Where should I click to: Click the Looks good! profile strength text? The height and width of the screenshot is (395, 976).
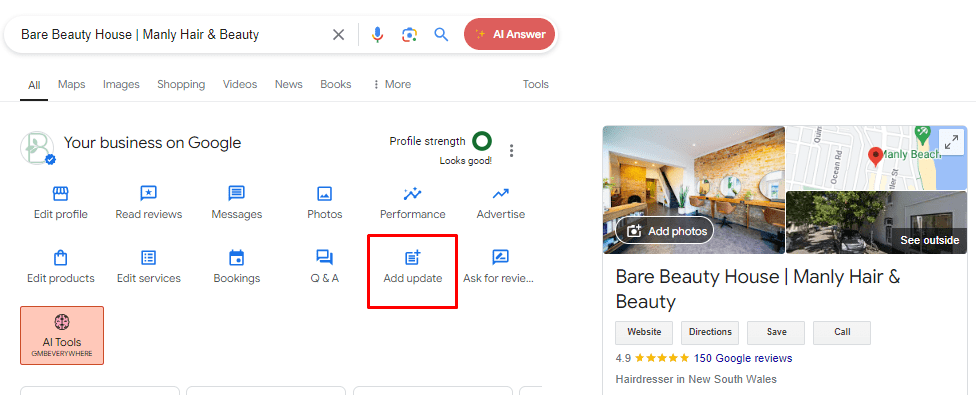click(466, 160)
